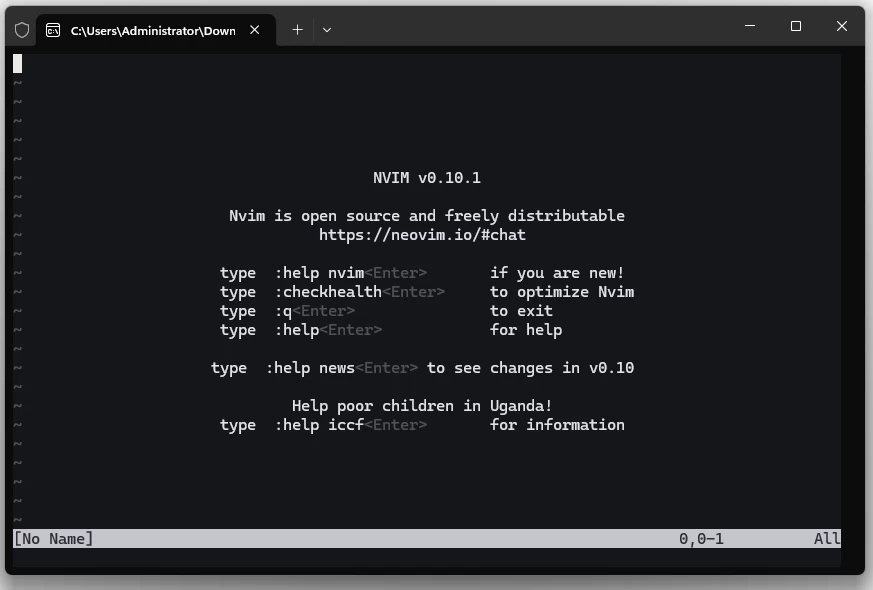Click the ':q' exit command text
The height and width of the screenshot is (590, 873).
(x=284, y=310)
